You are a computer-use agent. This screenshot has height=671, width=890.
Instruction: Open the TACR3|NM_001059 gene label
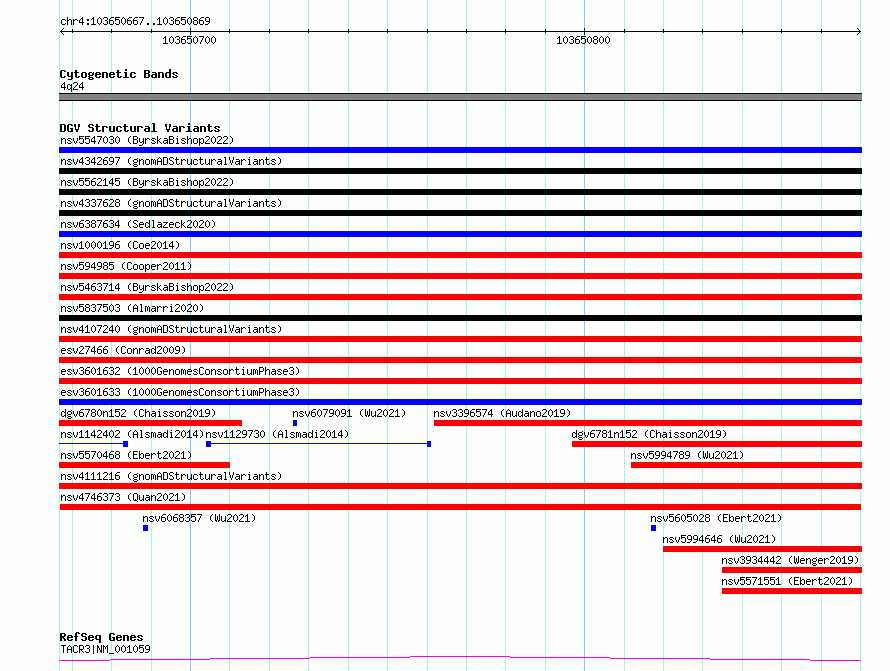(x=105, y=649)
